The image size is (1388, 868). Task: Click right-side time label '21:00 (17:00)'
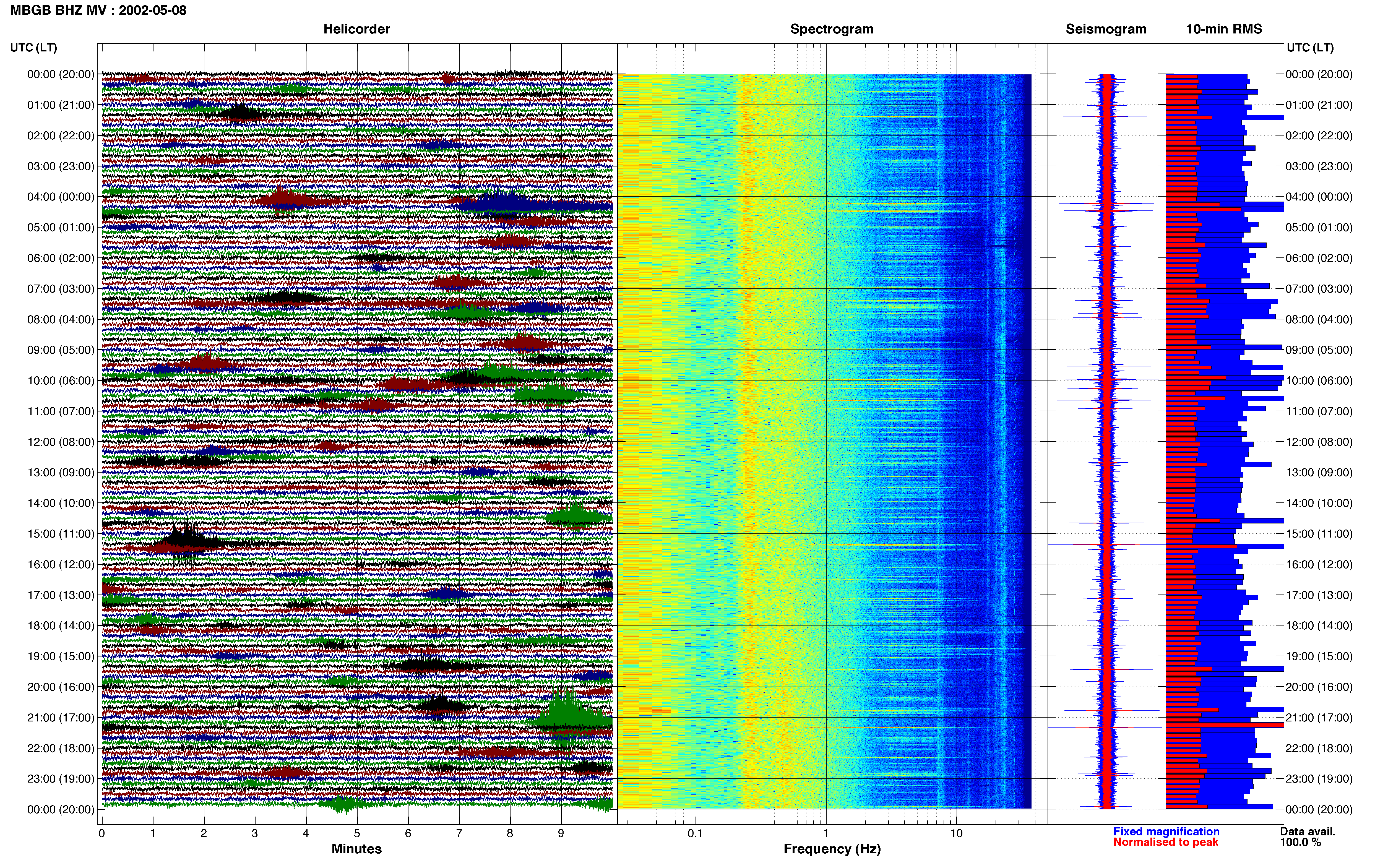pyautogui.click(x=1319, y=718)
